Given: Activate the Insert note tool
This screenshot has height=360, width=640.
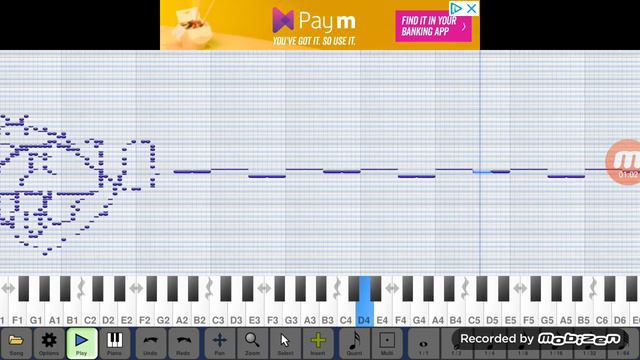Looking at the screenshot, I should point(318,343).
